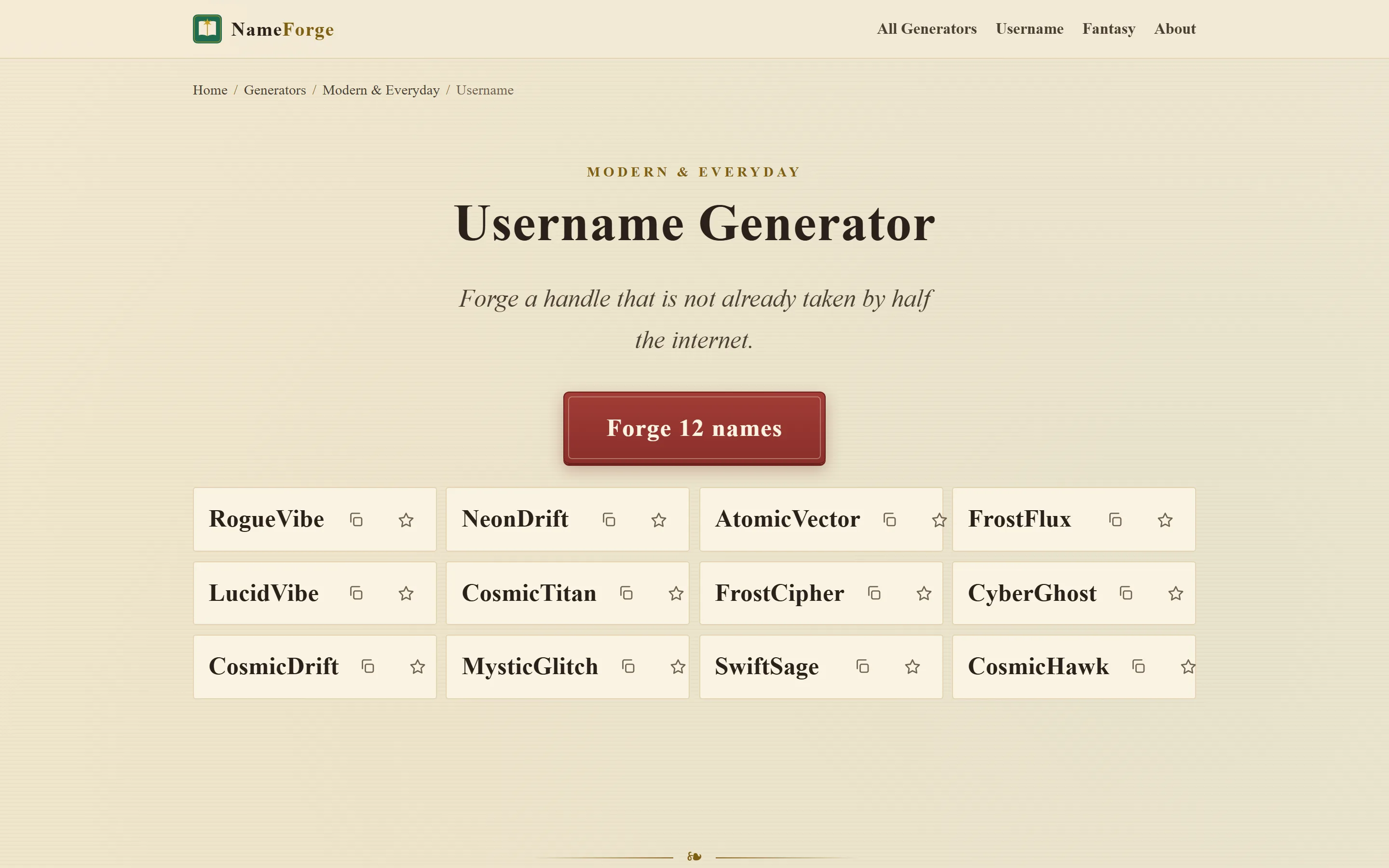The width and height of the screenshot is (1389, 868).
Task: Click the CyberGhost star icon
Action: coord(1176,593)
